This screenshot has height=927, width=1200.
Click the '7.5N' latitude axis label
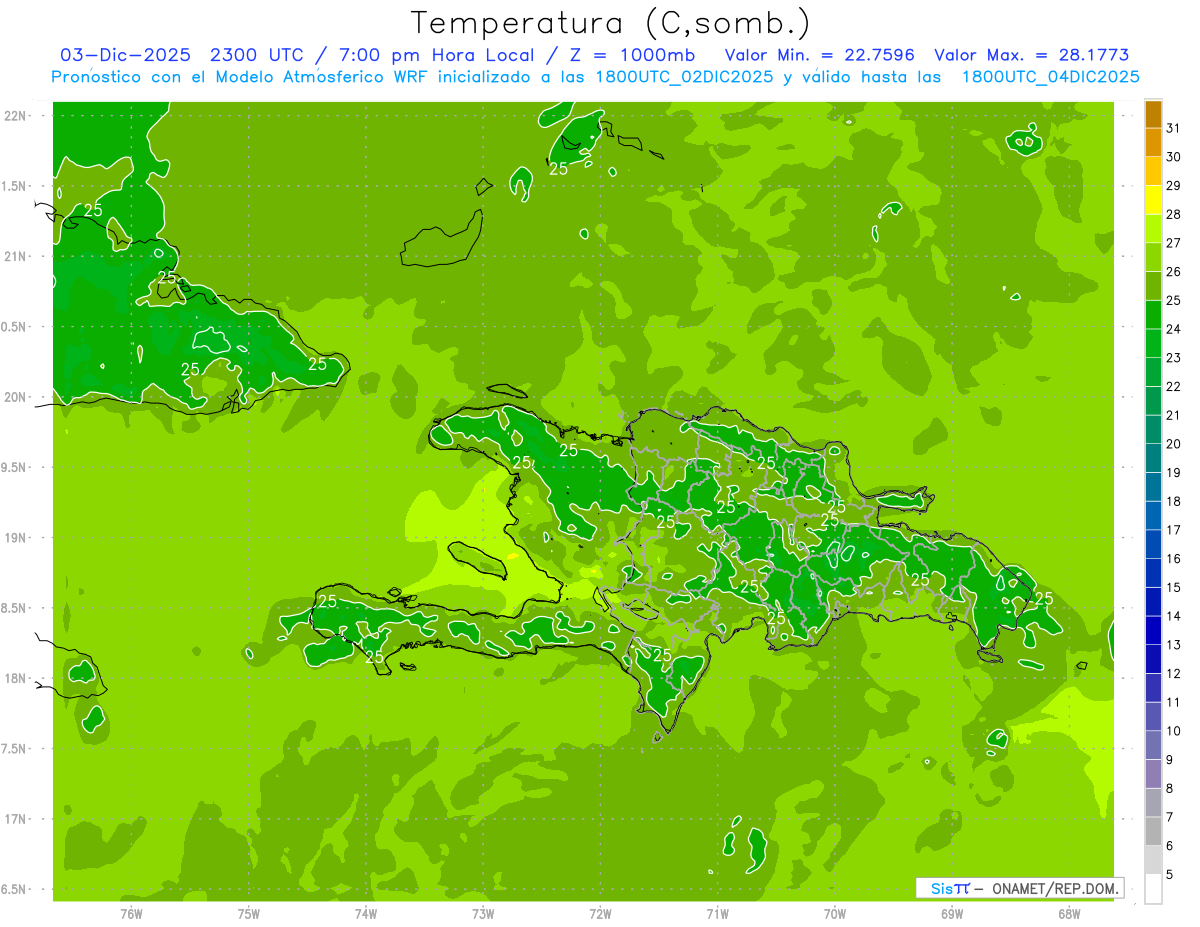pyautogui.click(x=15, y=749)
